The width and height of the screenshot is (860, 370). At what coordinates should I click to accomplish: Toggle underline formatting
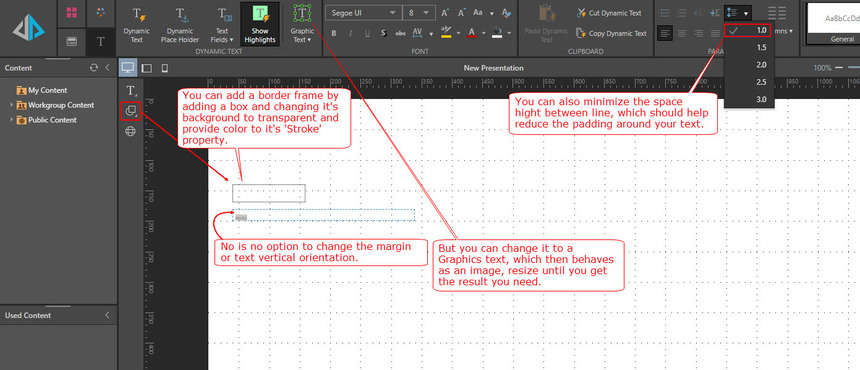click(367, 33)
